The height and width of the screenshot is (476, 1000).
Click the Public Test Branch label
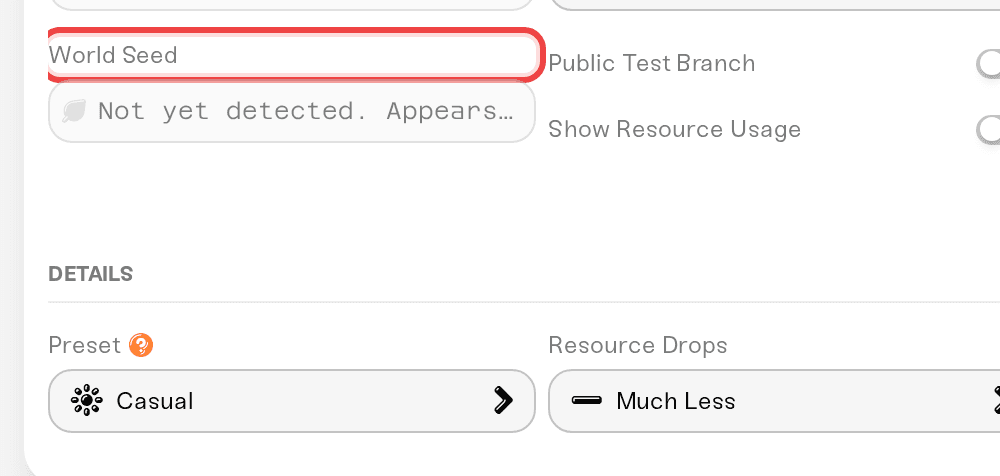652,63
